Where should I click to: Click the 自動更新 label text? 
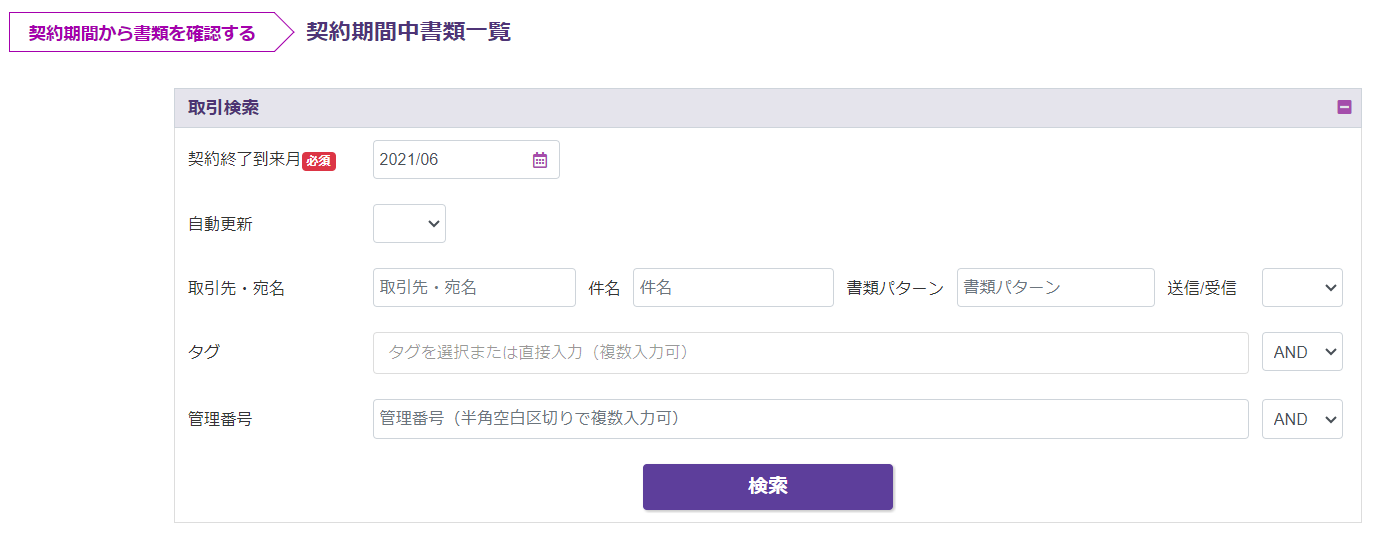coord(220,224)
